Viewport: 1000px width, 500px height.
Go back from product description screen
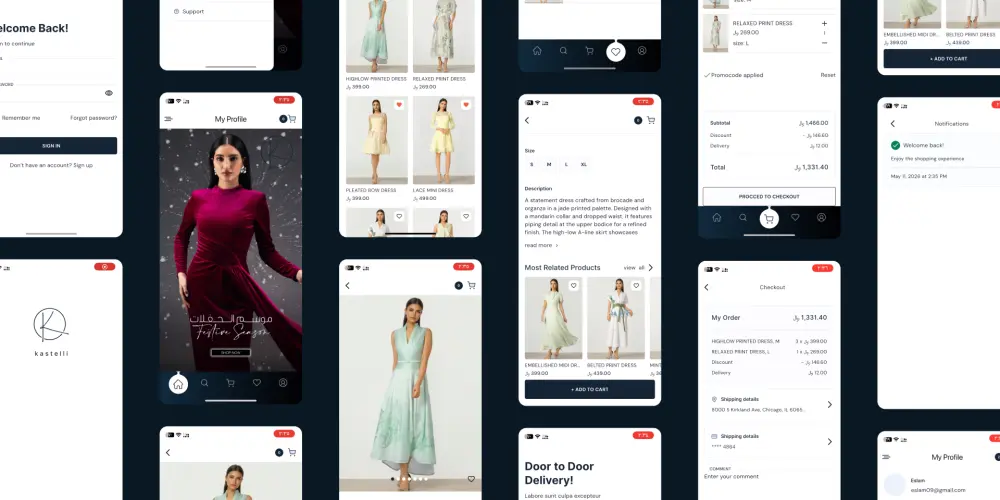tap(527, 120)
